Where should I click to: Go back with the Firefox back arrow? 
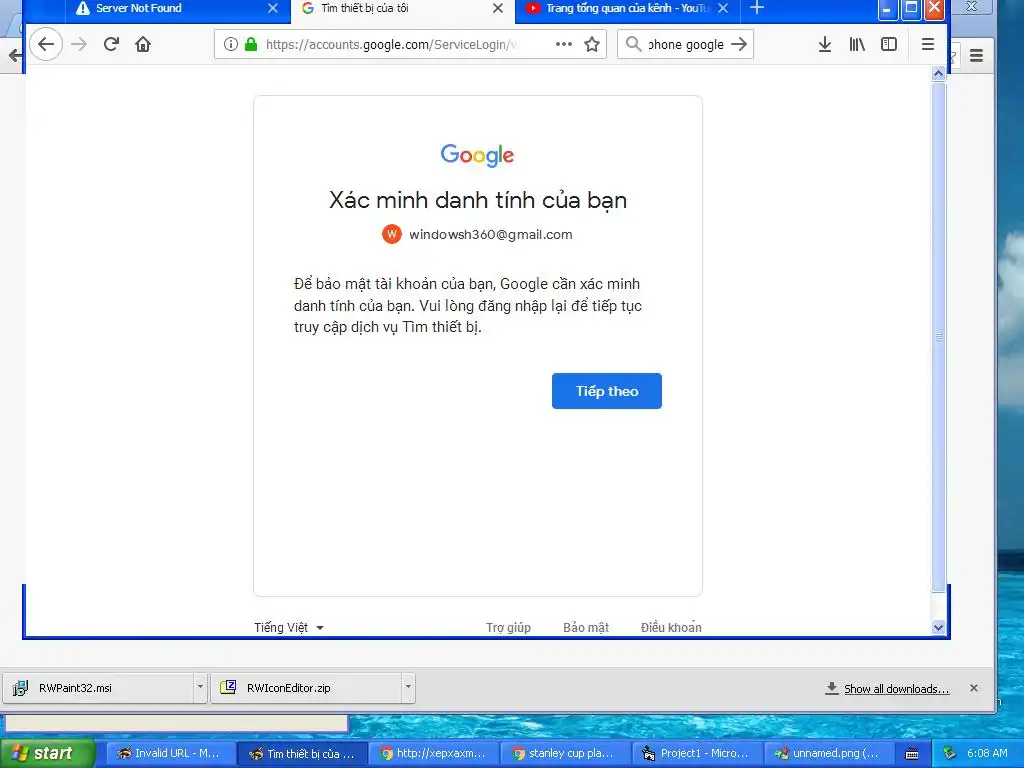coord(46,44)
